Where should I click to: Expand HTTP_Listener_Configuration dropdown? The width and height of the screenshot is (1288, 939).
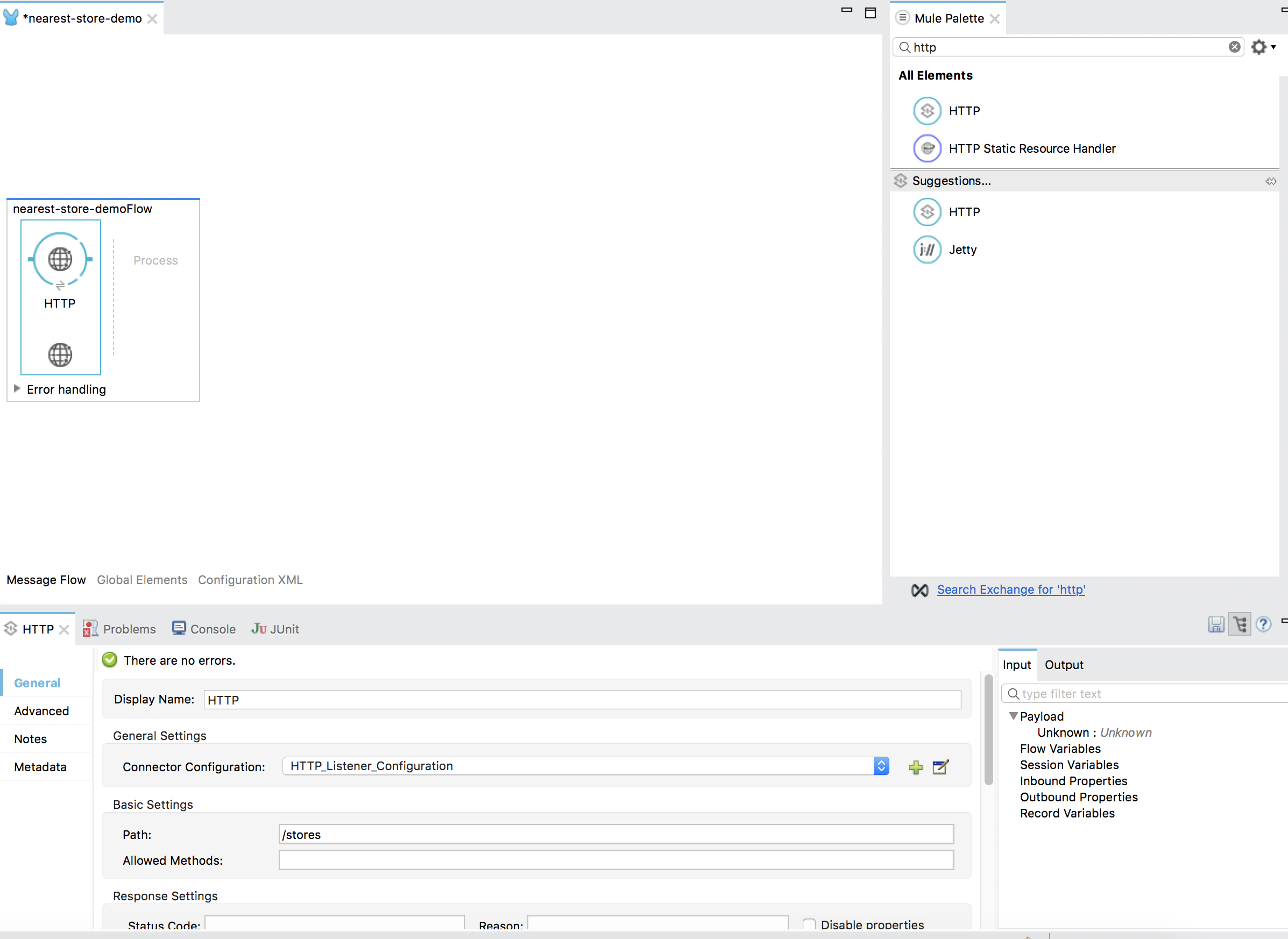pyautogui.click(x=880, y=766)
